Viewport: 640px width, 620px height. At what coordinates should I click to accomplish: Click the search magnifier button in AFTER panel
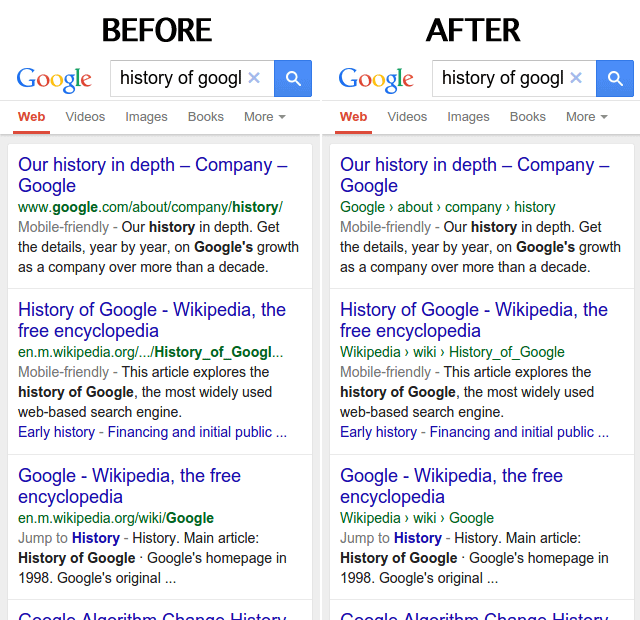click(x=615, y=78)
